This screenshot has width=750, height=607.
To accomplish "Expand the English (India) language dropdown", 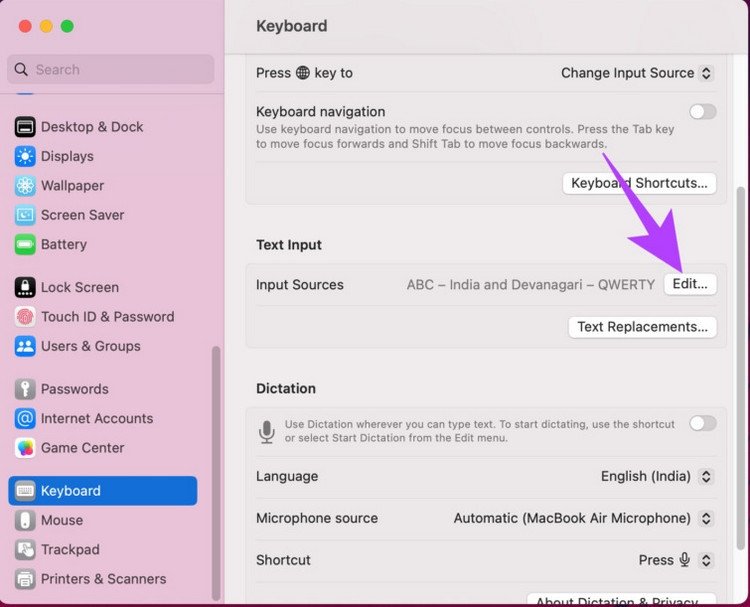I will point(657,476).
